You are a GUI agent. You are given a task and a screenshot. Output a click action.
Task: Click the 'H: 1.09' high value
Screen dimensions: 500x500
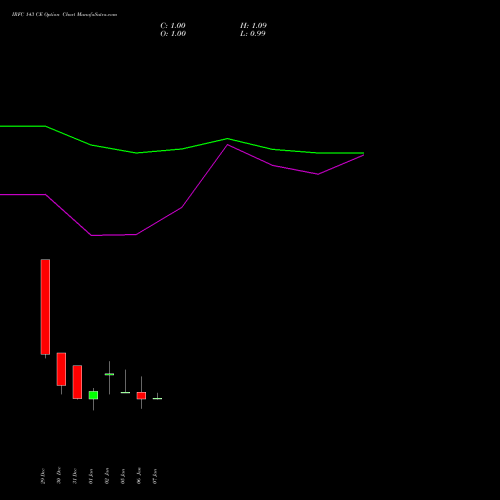tap(253, 26)
